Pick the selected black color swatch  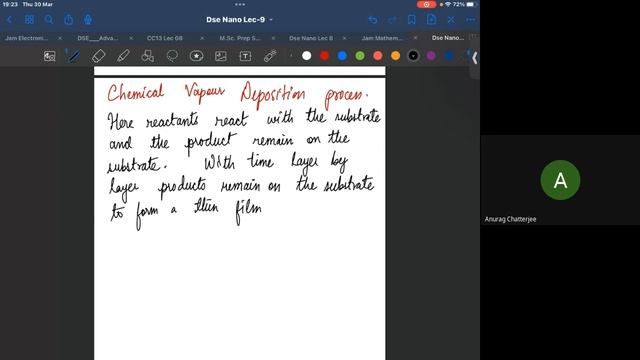click(413, 56)
